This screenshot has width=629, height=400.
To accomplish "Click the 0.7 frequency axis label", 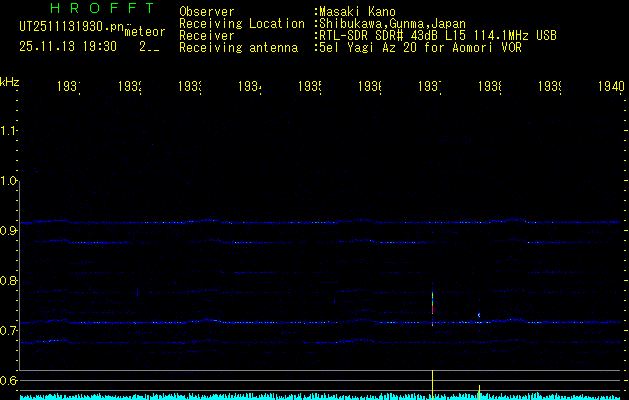I will [9, 331].
